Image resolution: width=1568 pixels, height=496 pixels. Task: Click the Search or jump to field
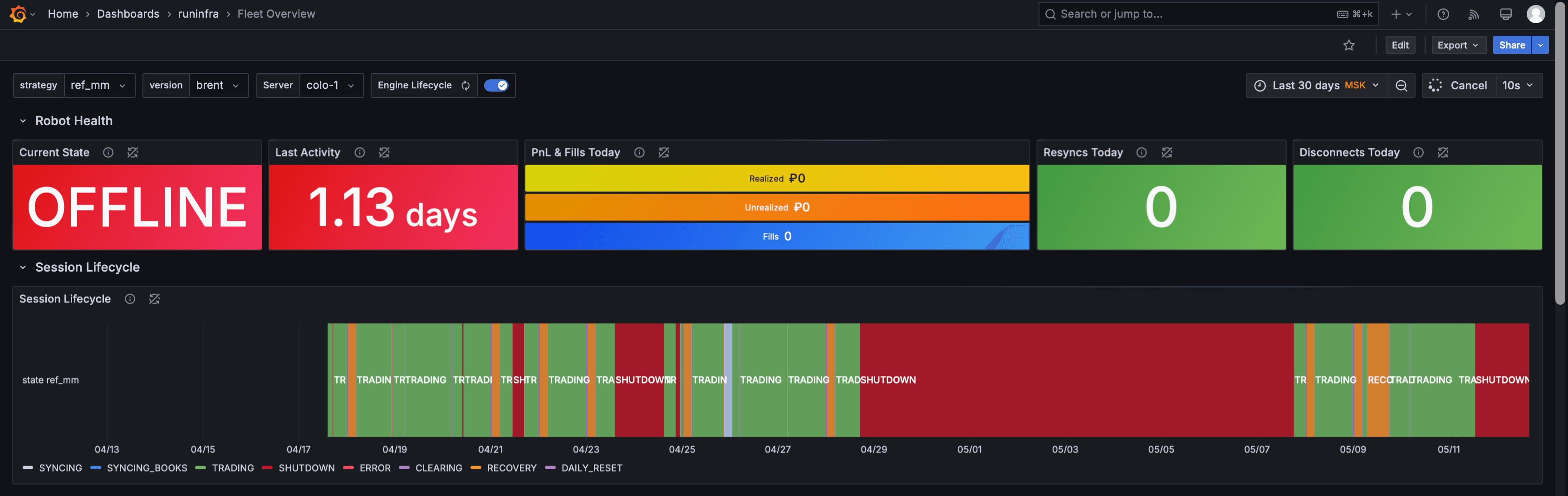pyautogui.click(x=1208, y=14)
